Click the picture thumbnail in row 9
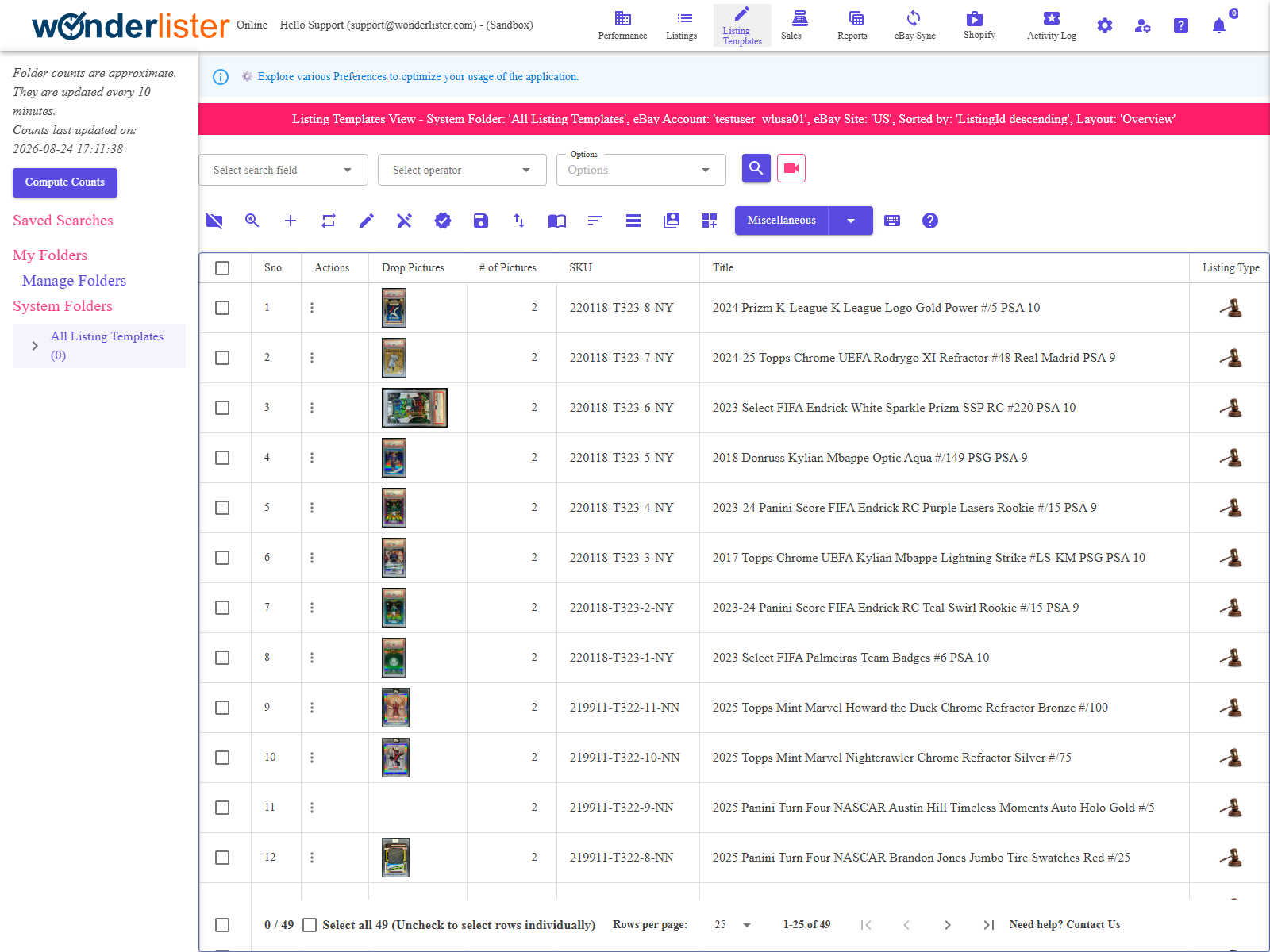The height and width of the screenshot is (952, 1270). (x=395, y=708)
